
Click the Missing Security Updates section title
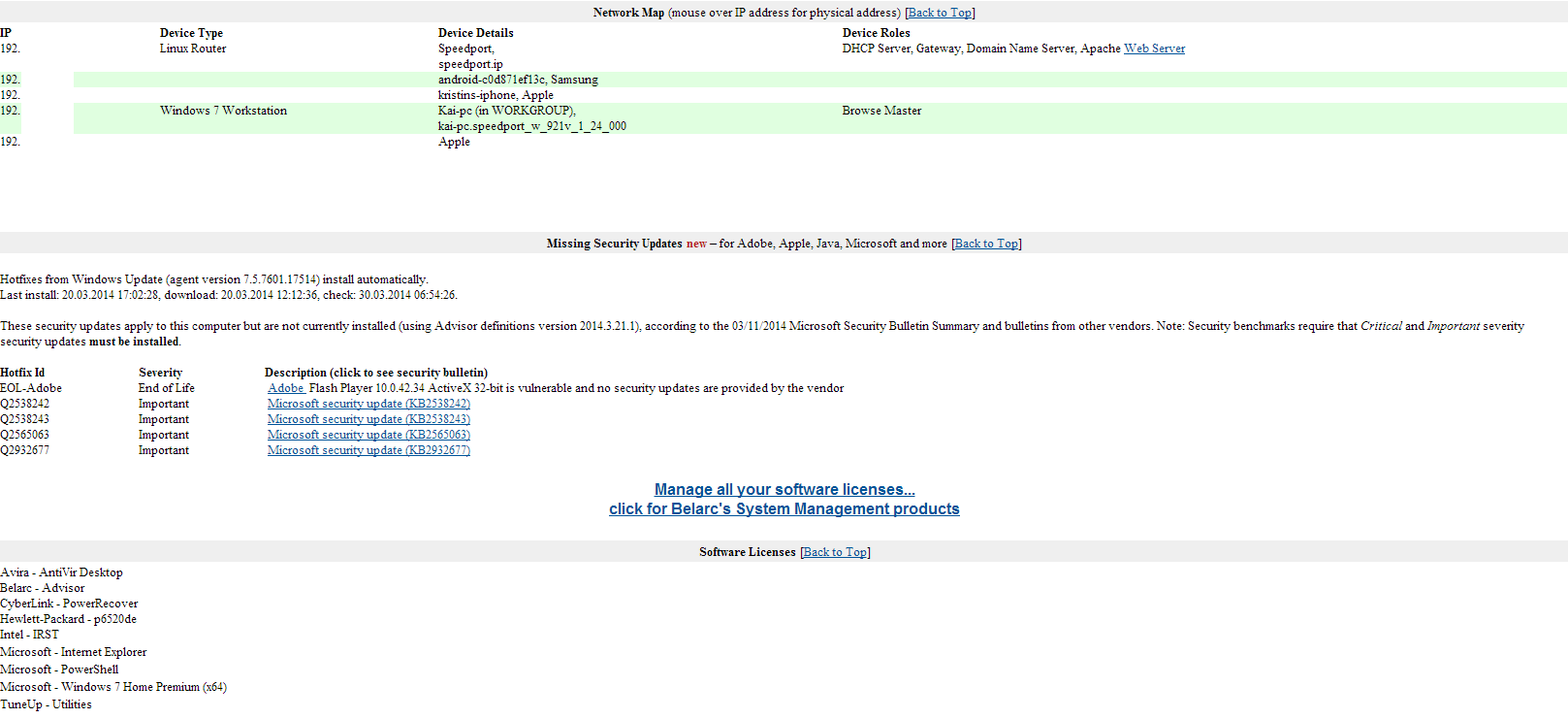point(615,244)
